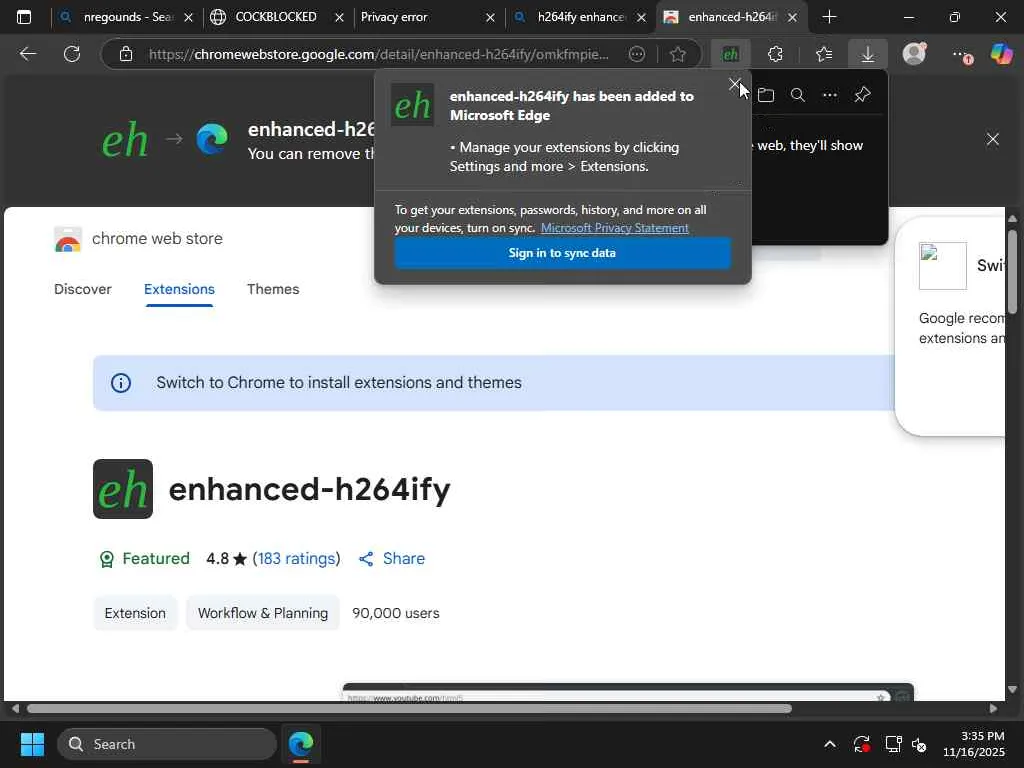
Task: Click the screenshot preview thumbnail
Action: click(x=628, y=692)
